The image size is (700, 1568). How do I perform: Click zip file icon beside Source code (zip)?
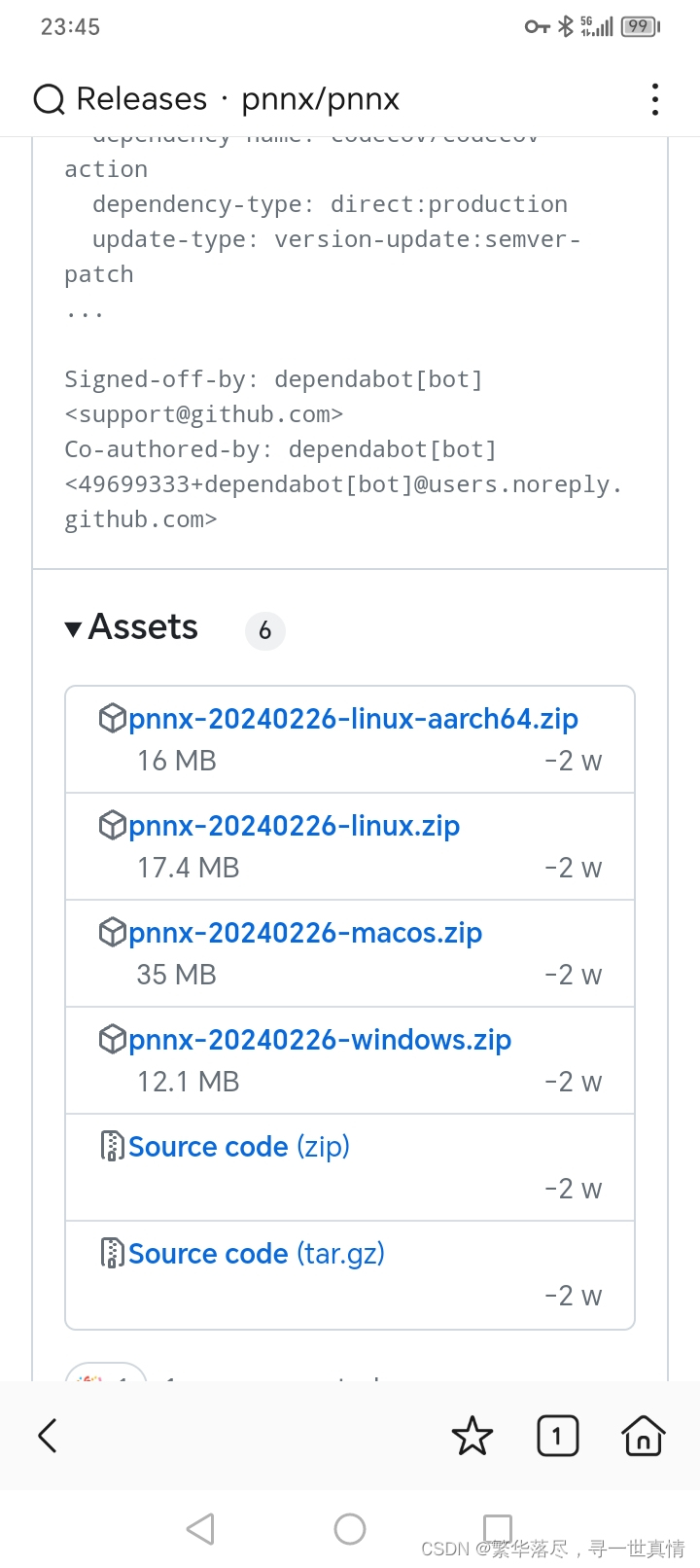click(113, 1146)
